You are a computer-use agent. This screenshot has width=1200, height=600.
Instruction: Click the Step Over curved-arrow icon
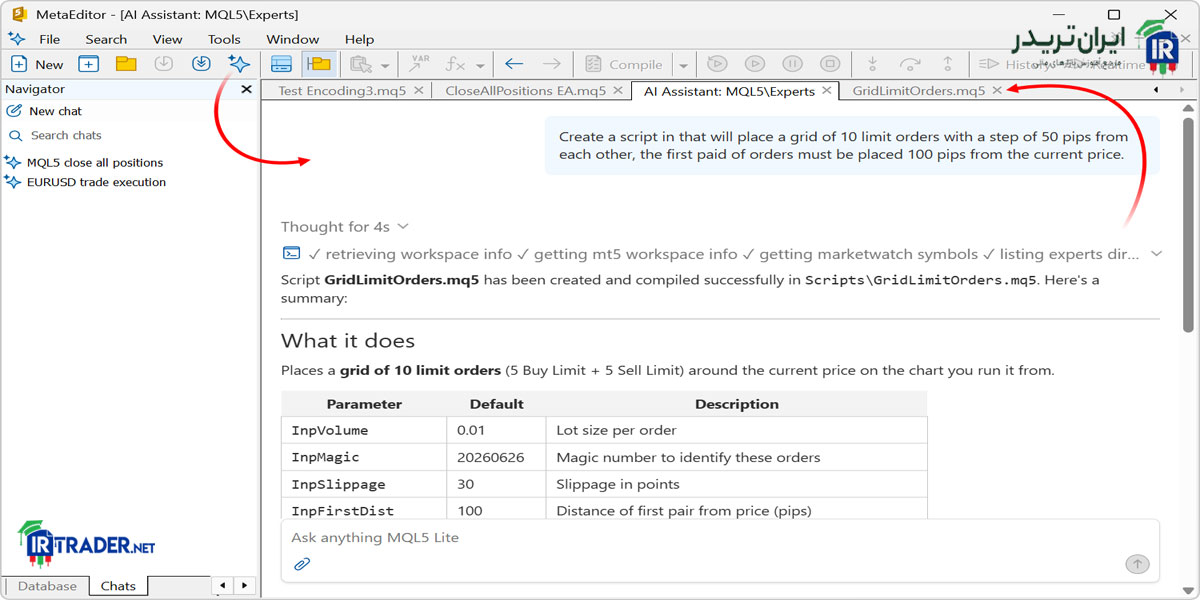tap(909, 64)
